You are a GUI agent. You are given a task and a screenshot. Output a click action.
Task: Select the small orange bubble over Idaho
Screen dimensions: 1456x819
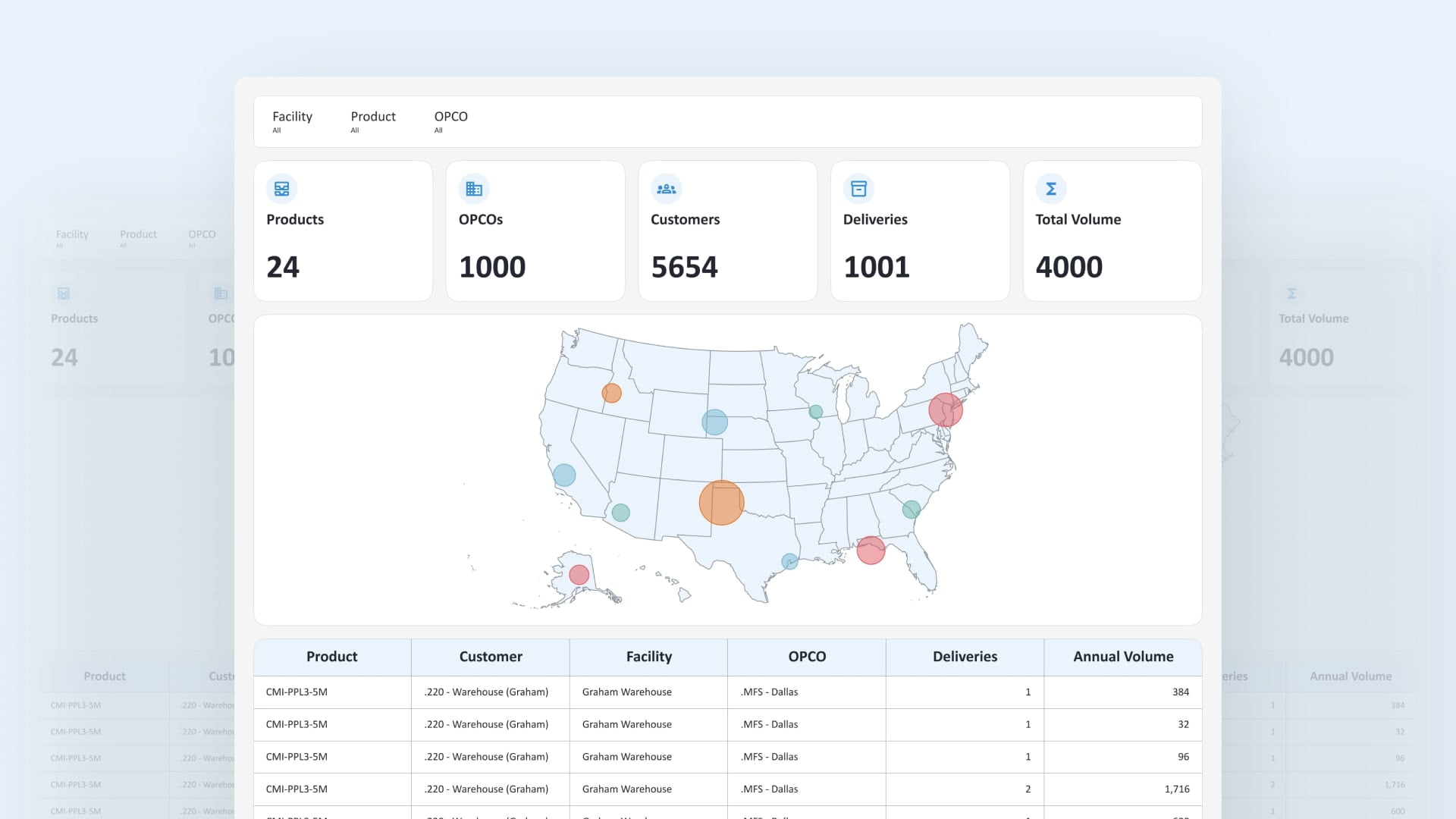point(611,393)
